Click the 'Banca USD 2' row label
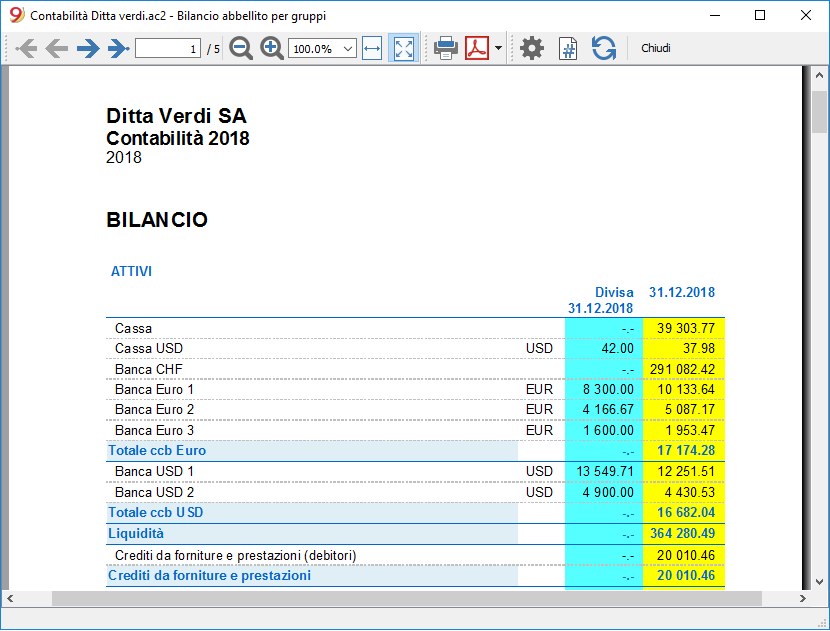 [x=155, y=492]
